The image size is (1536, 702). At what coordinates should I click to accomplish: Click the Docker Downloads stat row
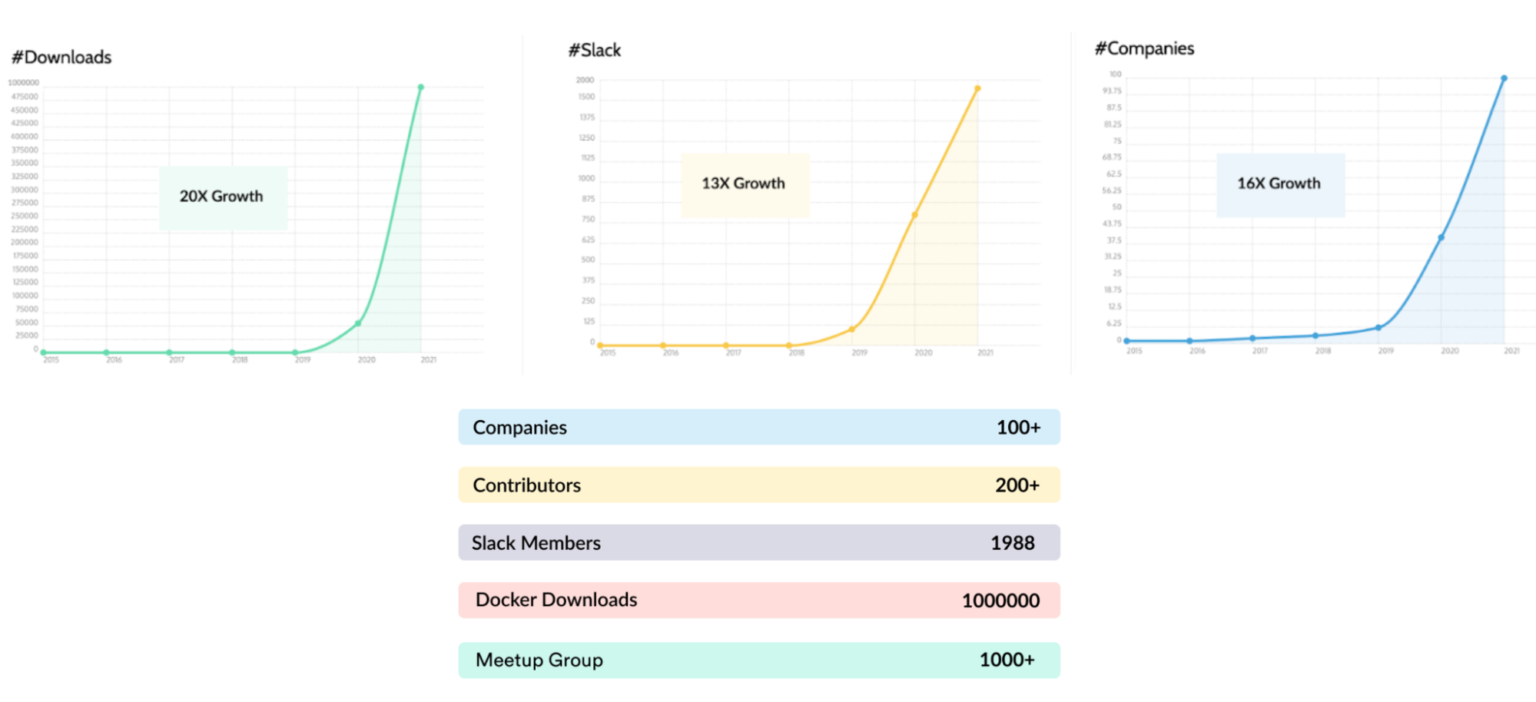click(758, 600)
